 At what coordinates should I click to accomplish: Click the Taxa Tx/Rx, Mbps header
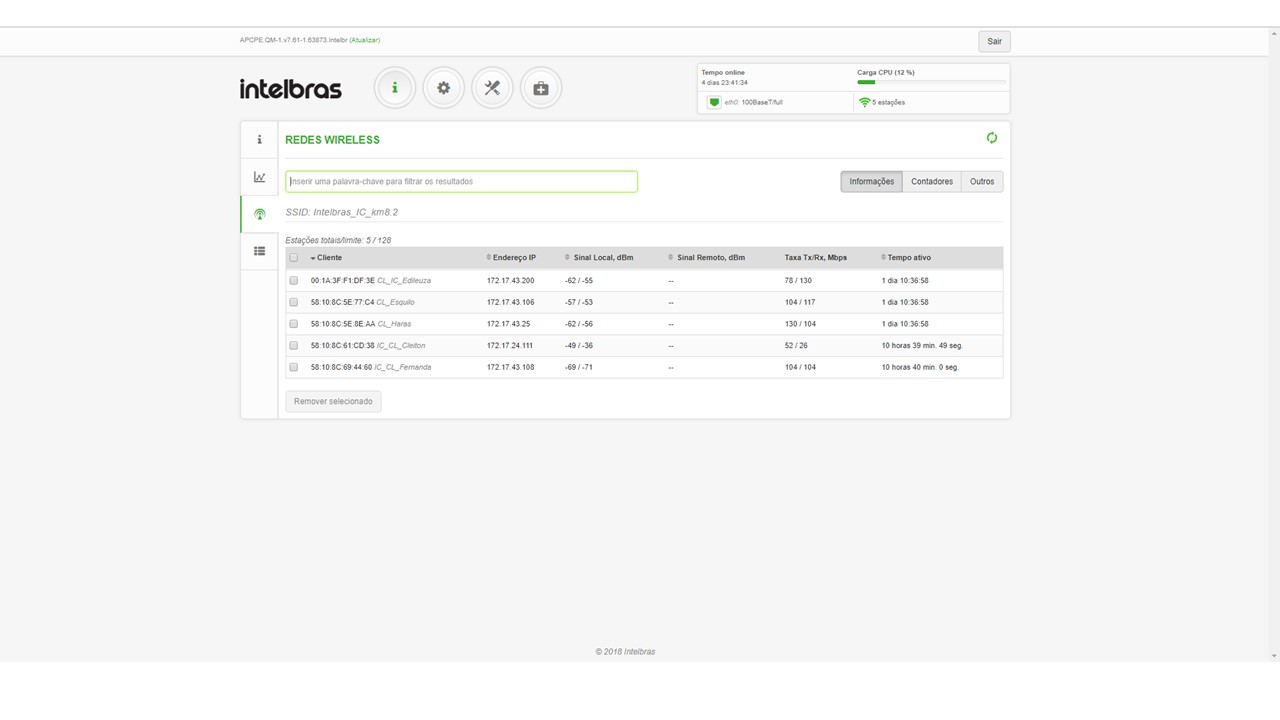[x=816, y=258]
